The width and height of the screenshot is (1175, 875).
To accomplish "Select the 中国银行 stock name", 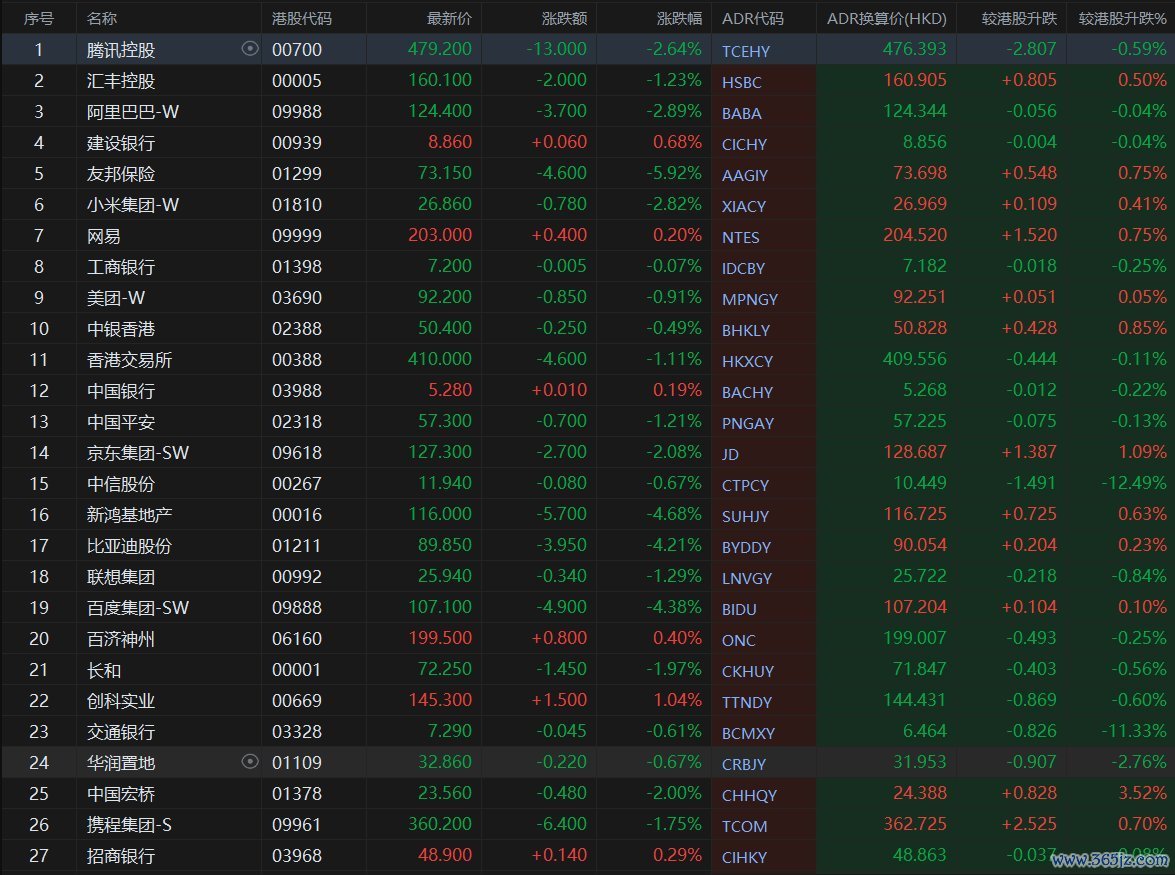I will 121,391.
